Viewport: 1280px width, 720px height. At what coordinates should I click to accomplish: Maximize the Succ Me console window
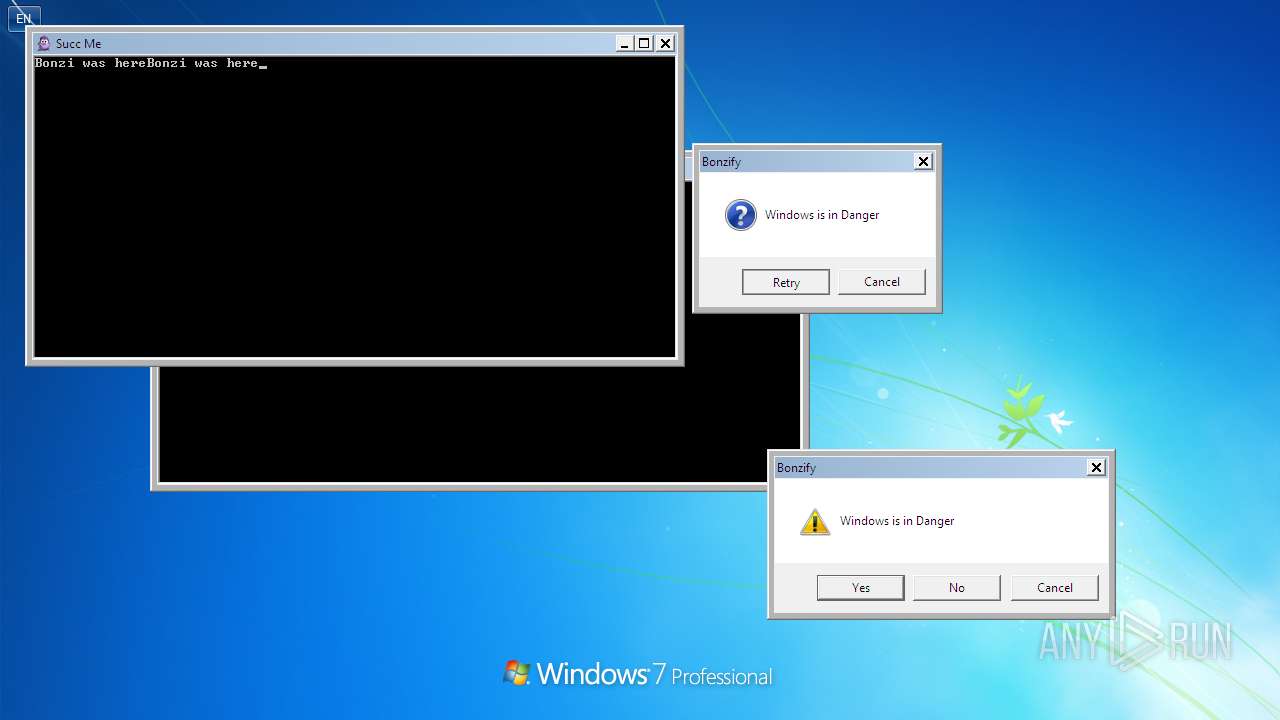[645, 43]
